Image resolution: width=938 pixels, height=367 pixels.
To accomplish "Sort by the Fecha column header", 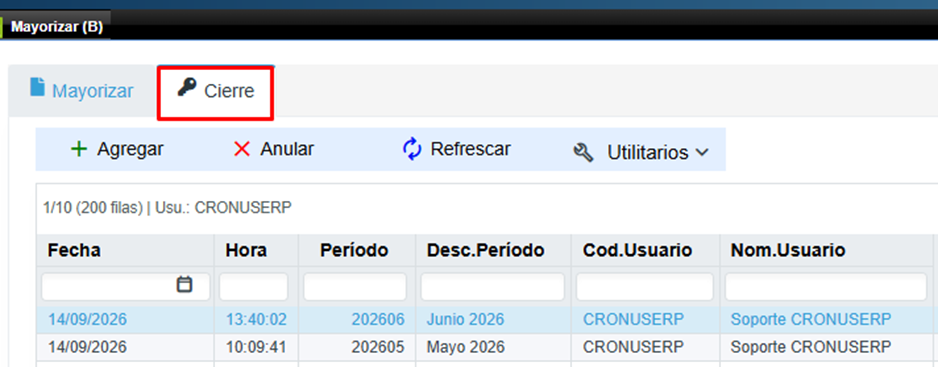I will [74, 250].
